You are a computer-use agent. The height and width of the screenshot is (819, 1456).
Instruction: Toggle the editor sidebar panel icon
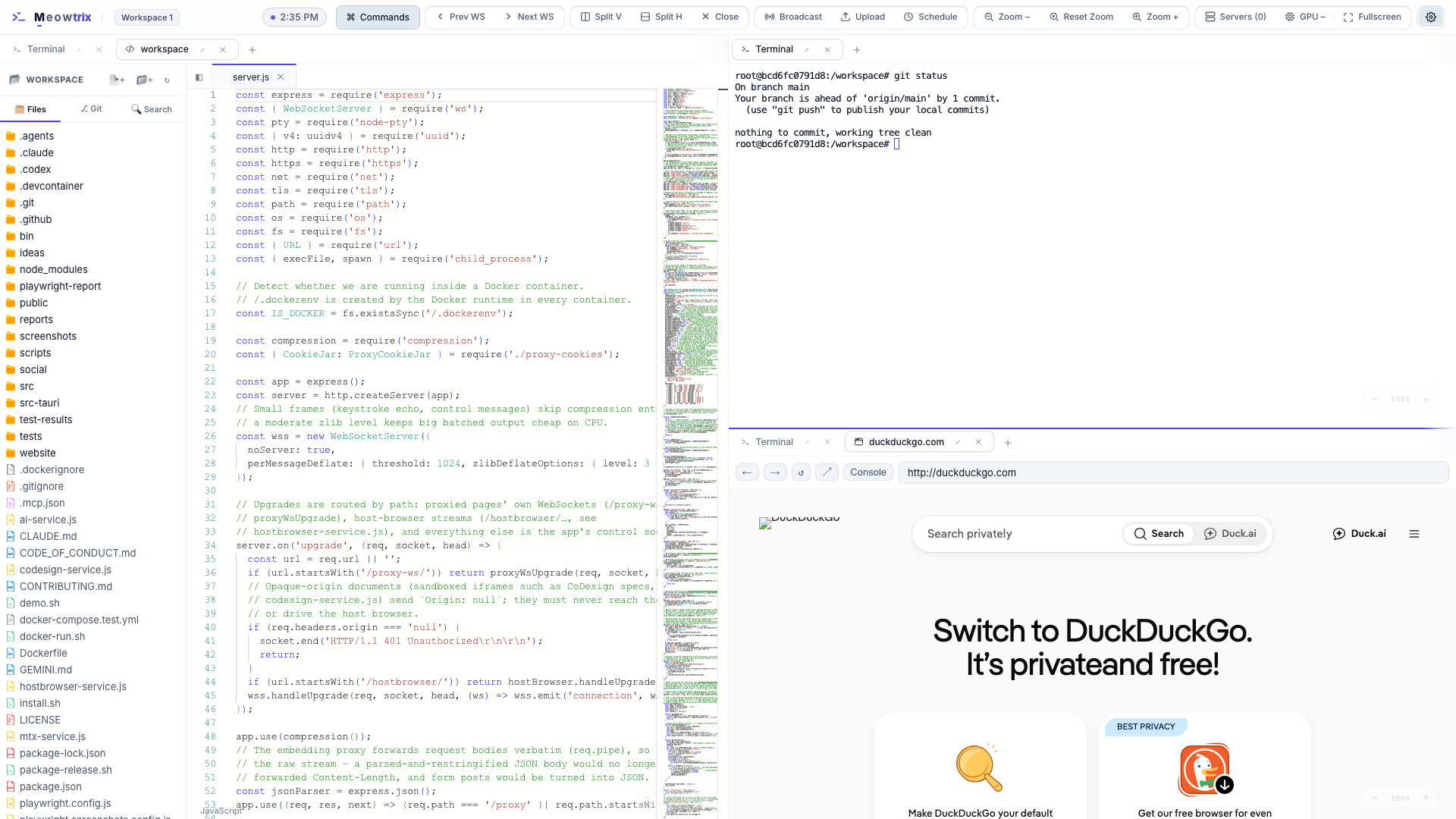coord(199,77)
